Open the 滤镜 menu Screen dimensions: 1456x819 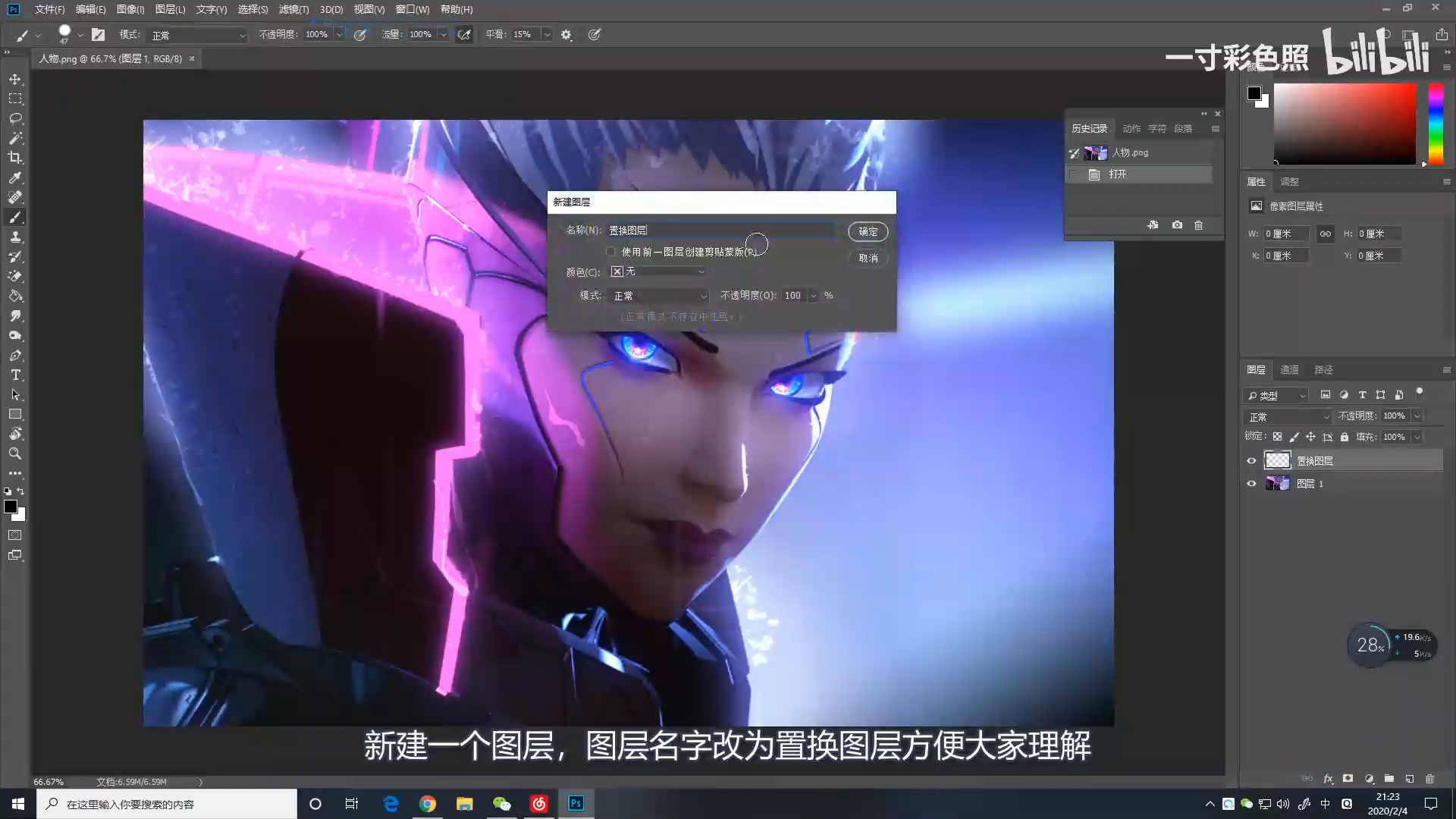click(x=293, y=9)
